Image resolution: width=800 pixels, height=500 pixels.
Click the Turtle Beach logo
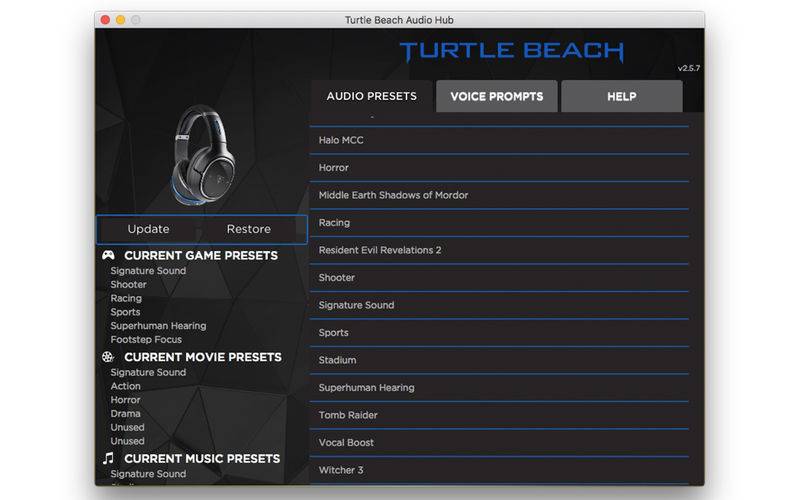pyautogui.click(x=511, y=52)
